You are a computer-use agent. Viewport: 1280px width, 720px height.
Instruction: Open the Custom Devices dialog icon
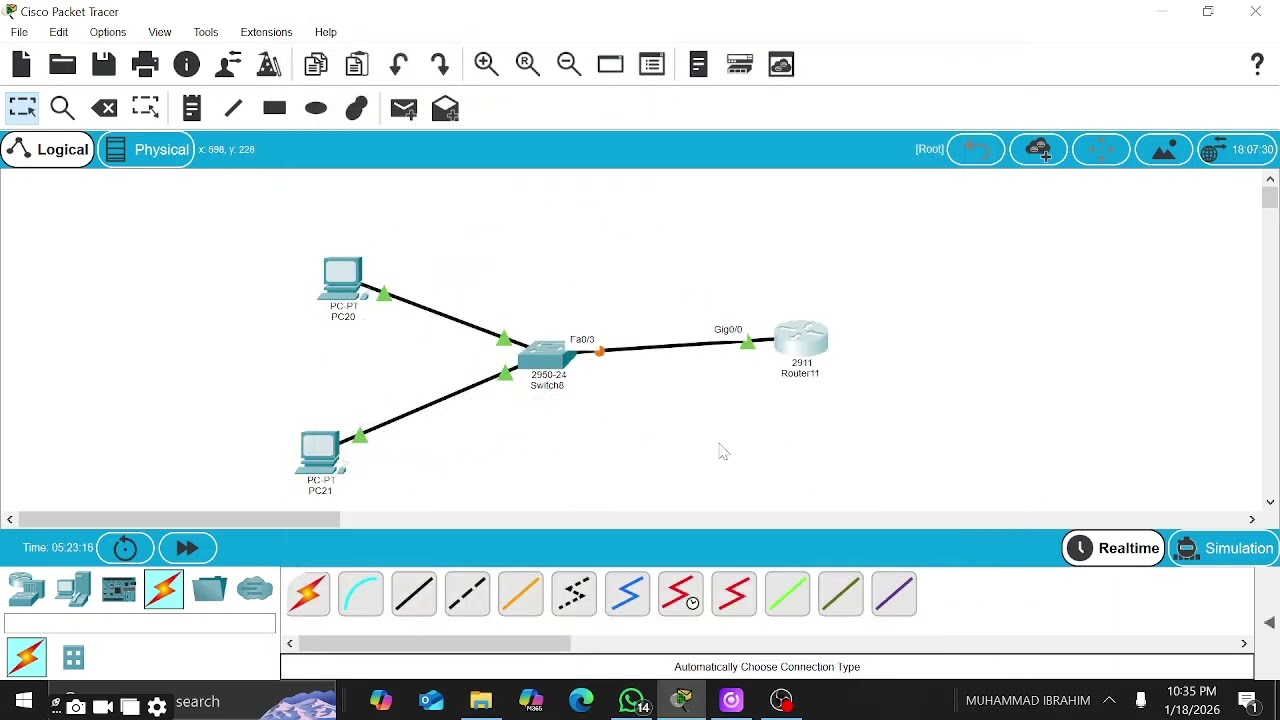(x=652, y=65)
